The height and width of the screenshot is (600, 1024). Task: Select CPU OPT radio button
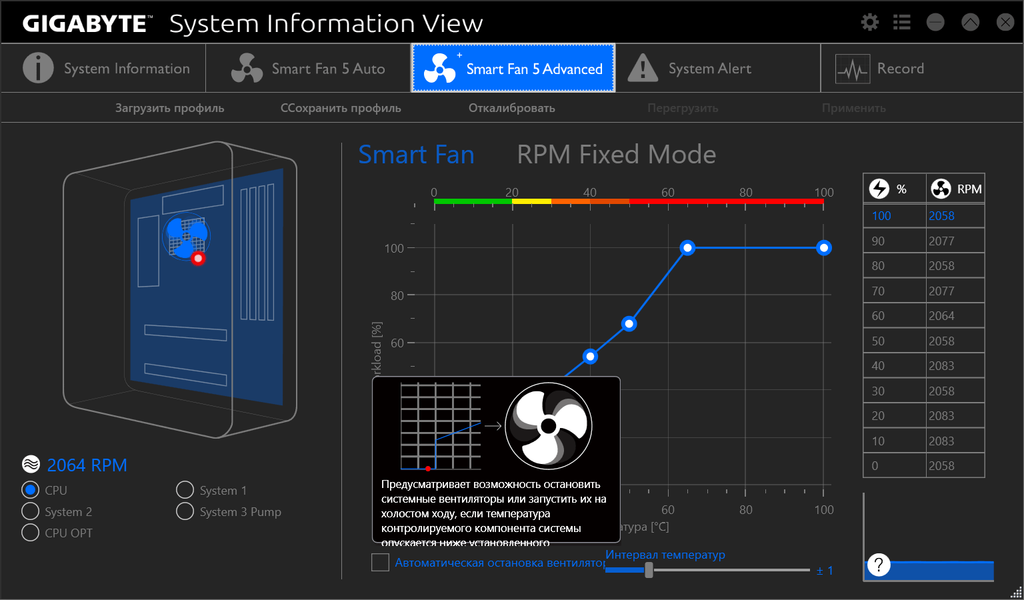tap(30, 533)
